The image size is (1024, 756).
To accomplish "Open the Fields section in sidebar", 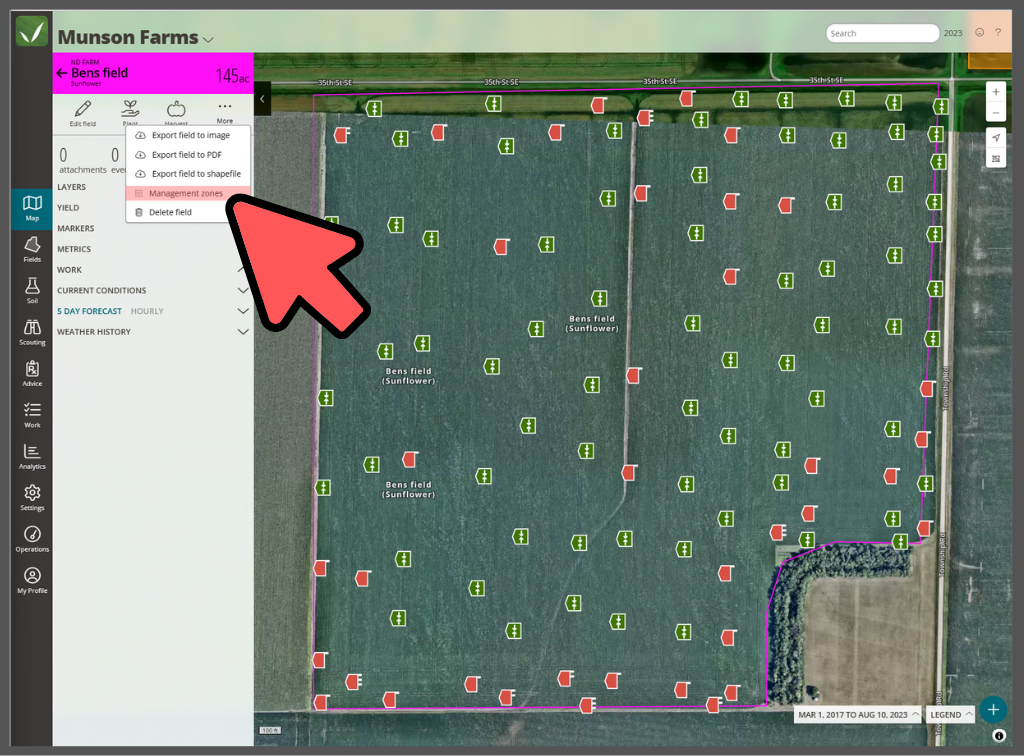I will tap(32, 249).
